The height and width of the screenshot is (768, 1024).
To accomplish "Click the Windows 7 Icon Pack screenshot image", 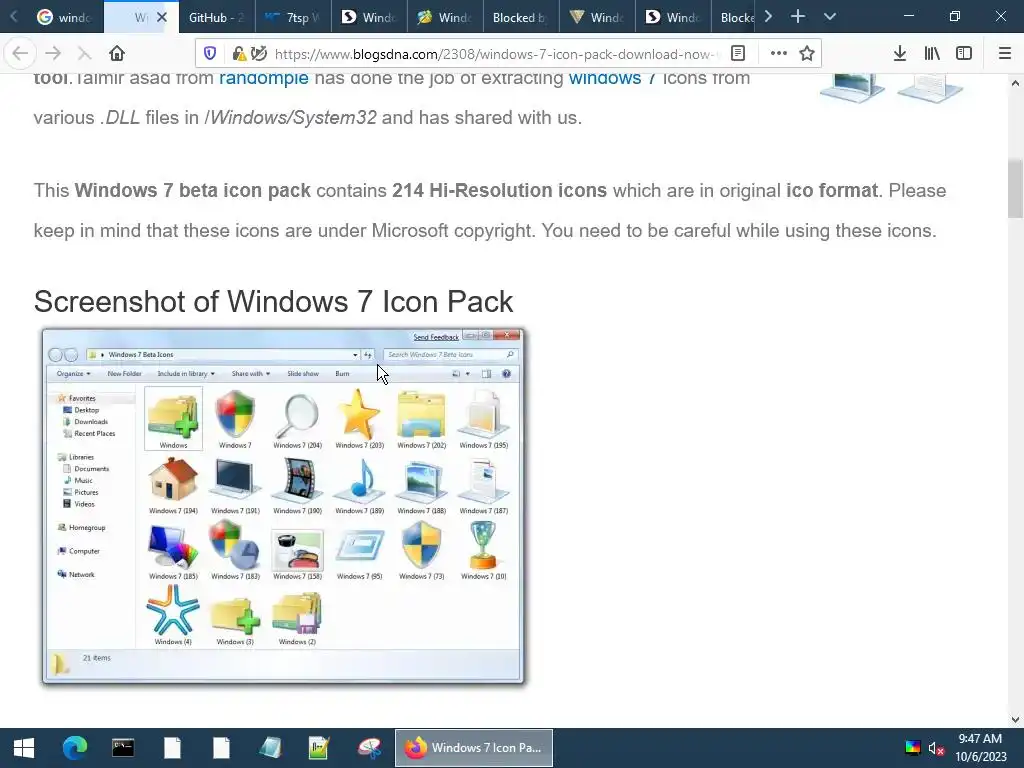I will coord(283,506).
